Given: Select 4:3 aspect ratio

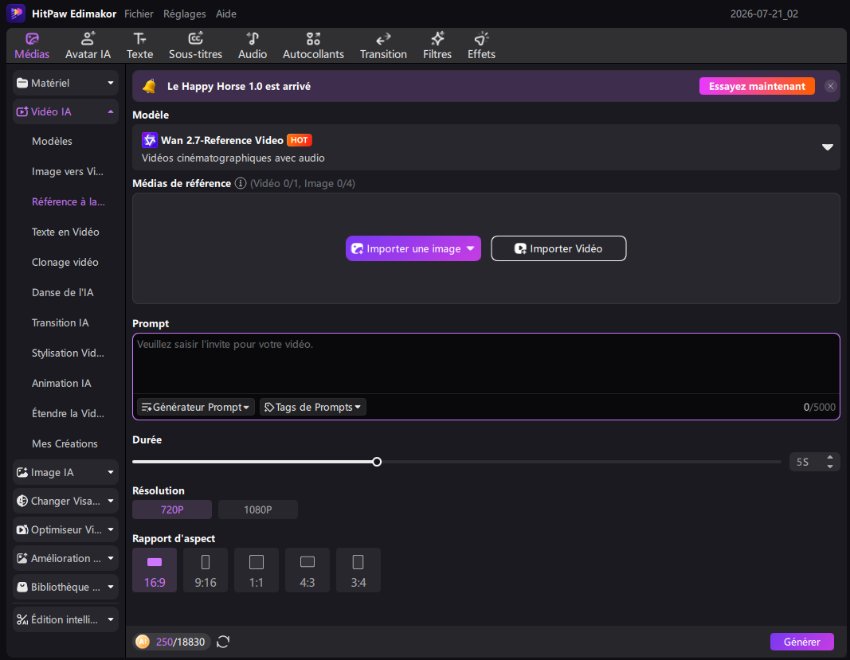Looking at the screenshot, I should point(307,571).
